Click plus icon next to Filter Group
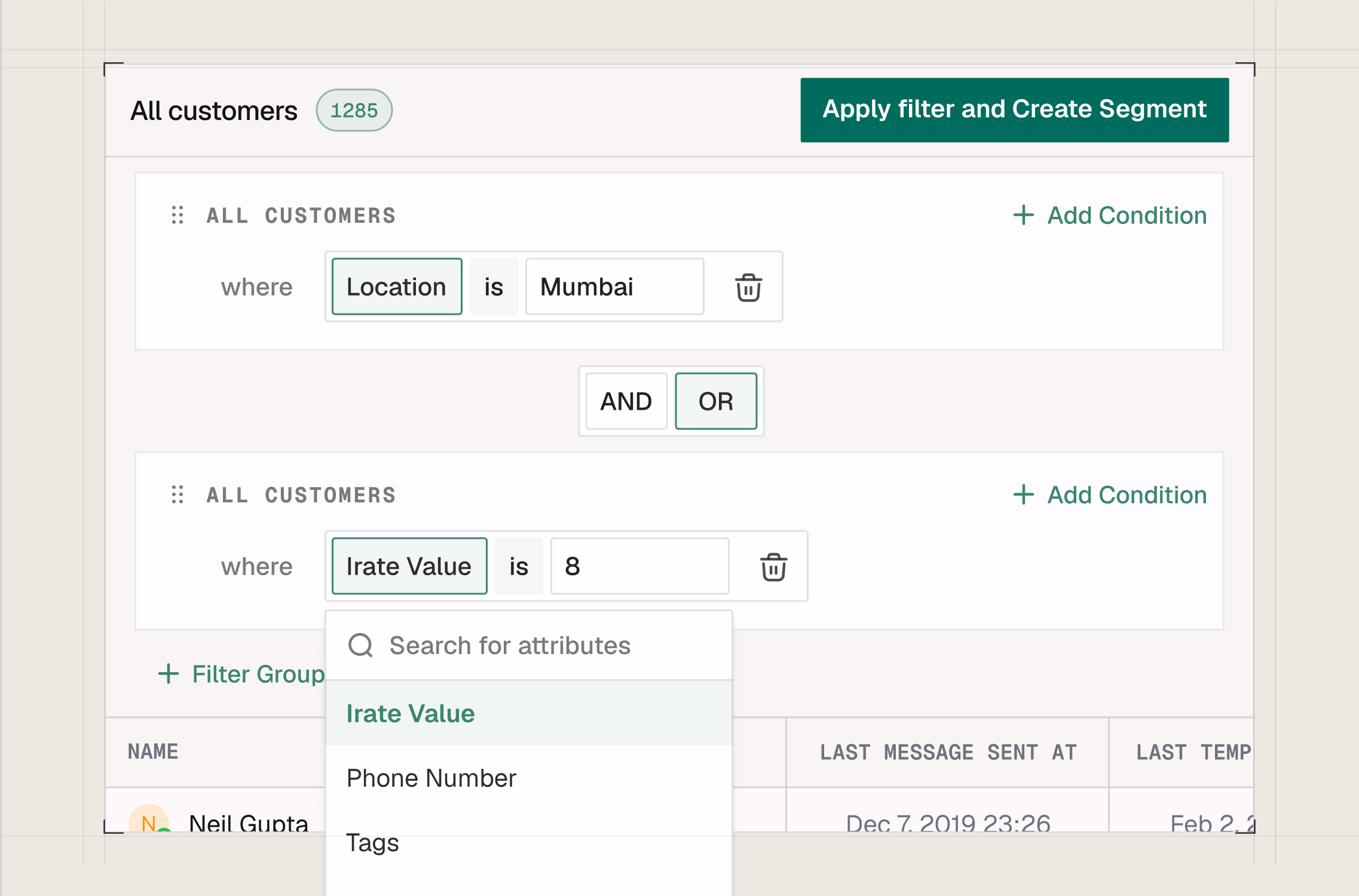 tap(169, 674)
